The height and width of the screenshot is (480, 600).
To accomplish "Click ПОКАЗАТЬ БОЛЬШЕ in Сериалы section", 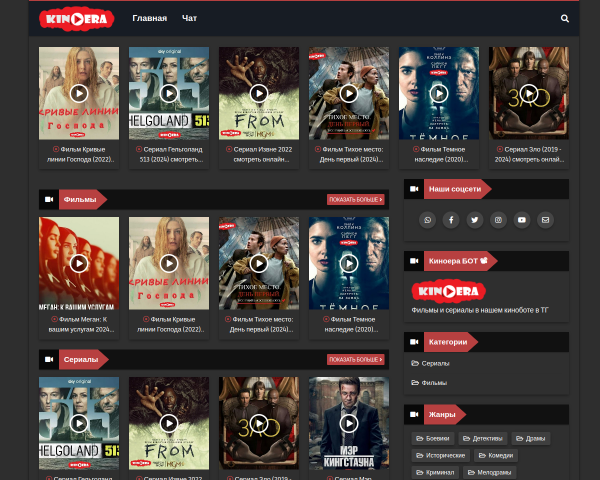I will (x=355, y=359).
